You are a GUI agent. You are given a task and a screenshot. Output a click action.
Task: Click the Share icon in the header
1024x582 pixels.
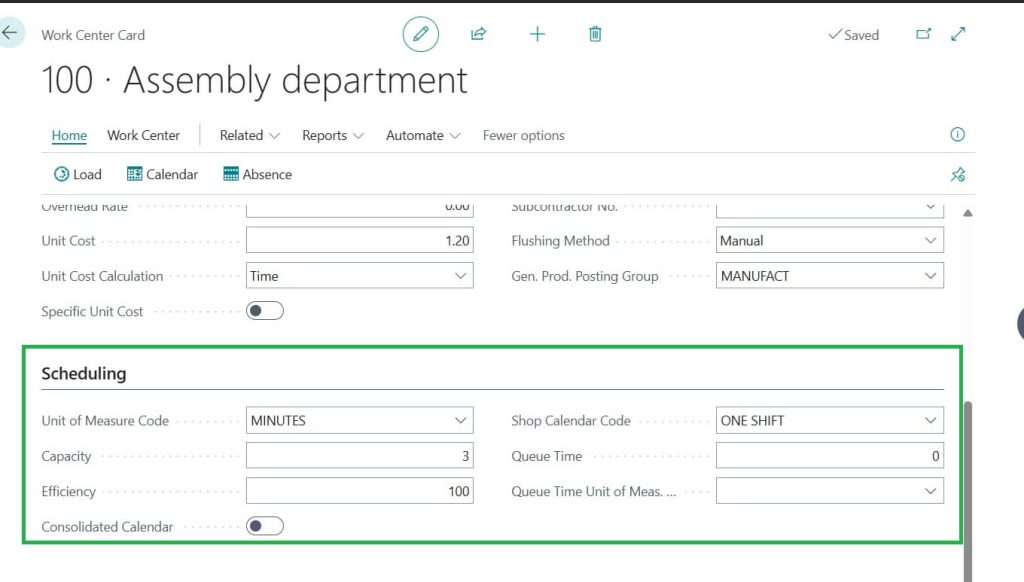coord(478,33)
